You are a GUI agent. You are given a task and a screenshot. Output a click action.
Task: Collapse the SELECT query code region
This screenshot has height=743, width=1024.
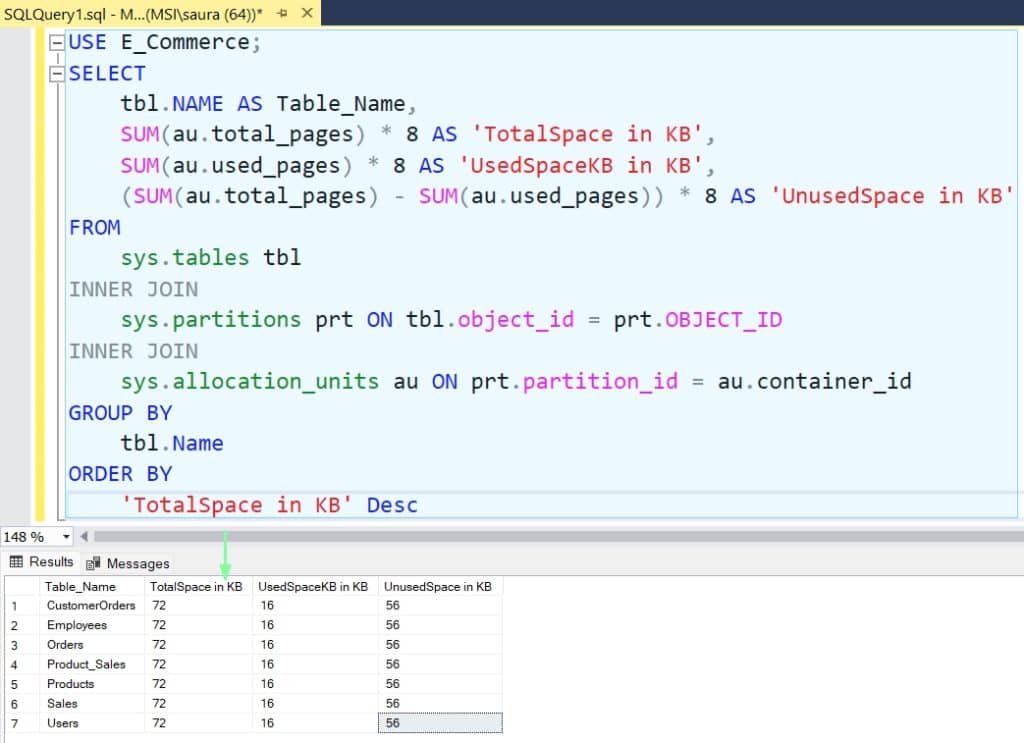click(57, 72)
